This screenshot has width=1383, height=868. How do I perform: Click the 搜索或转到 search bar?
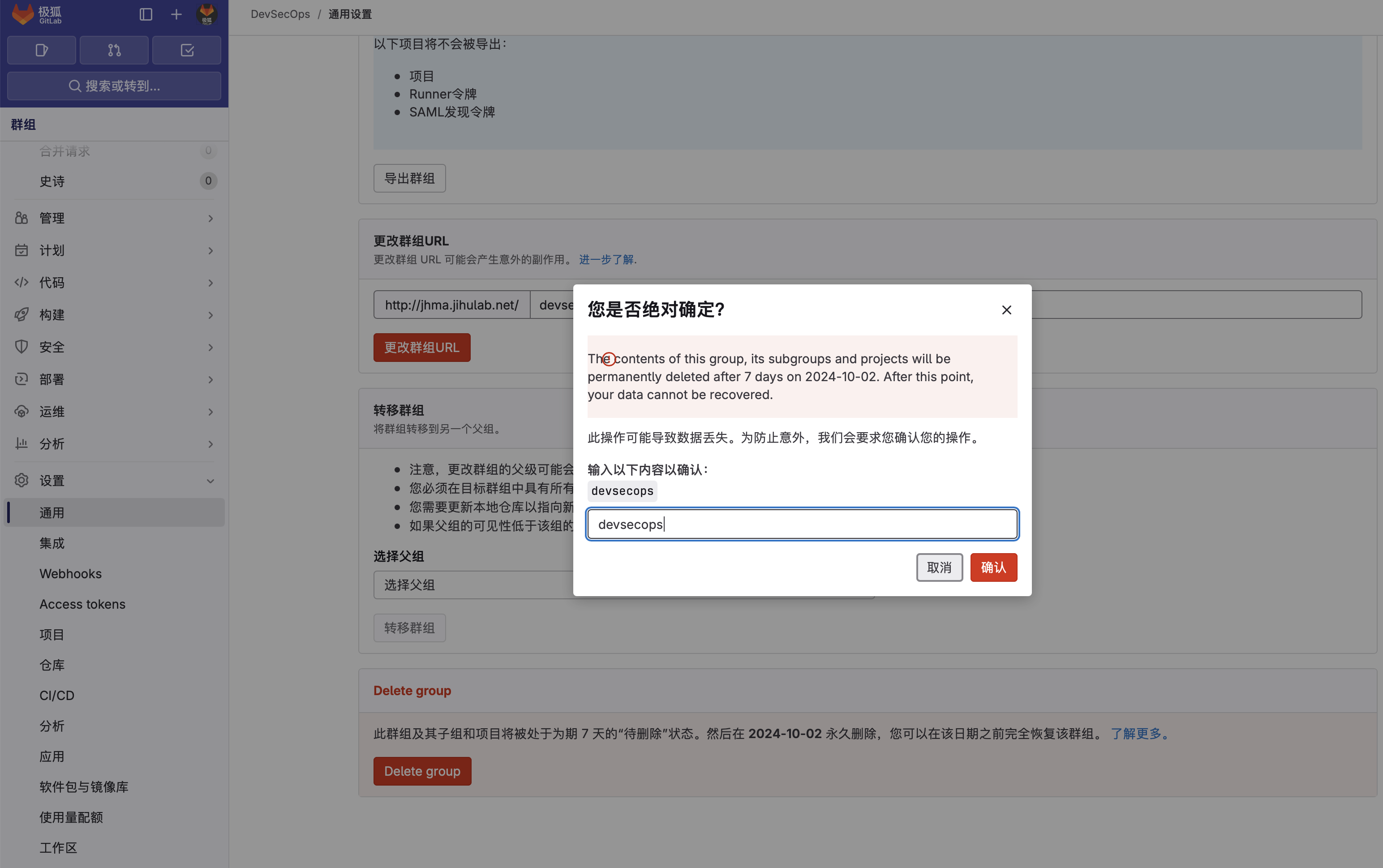coord(114,86)
